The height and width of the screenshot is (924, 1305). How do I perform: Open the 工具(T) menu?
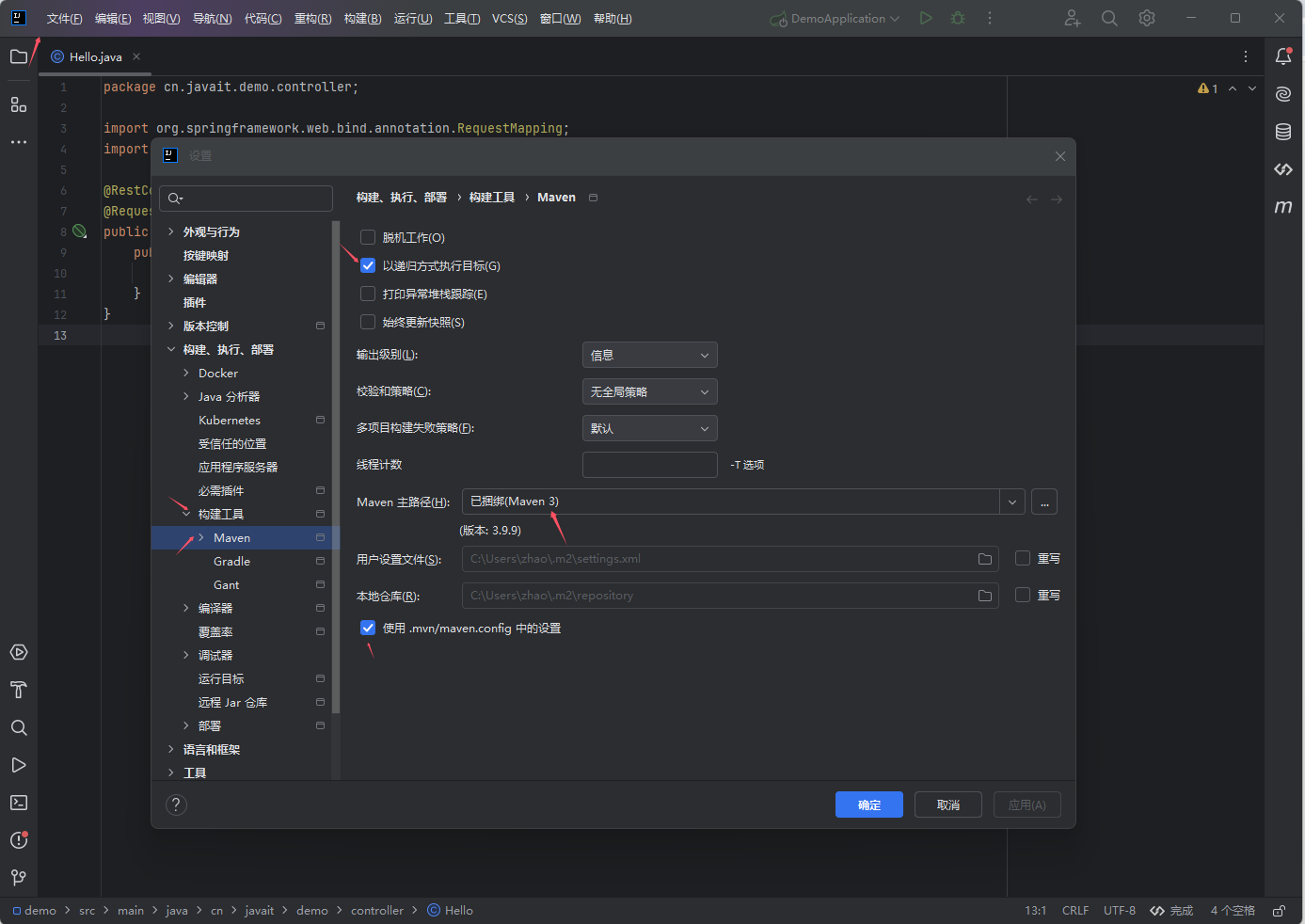[x=462, y=19]
